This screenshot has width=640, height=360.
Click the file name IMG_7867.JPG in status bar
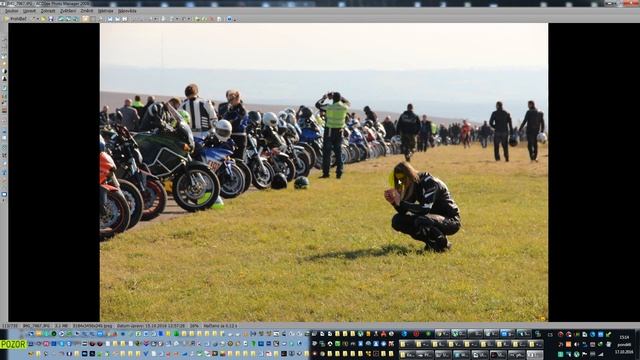[36, 326]
